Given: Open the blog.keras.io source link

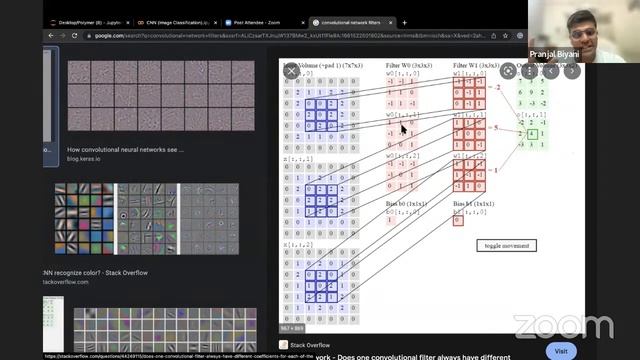Looking at the screenshot, I should click(x=84, y=159).
